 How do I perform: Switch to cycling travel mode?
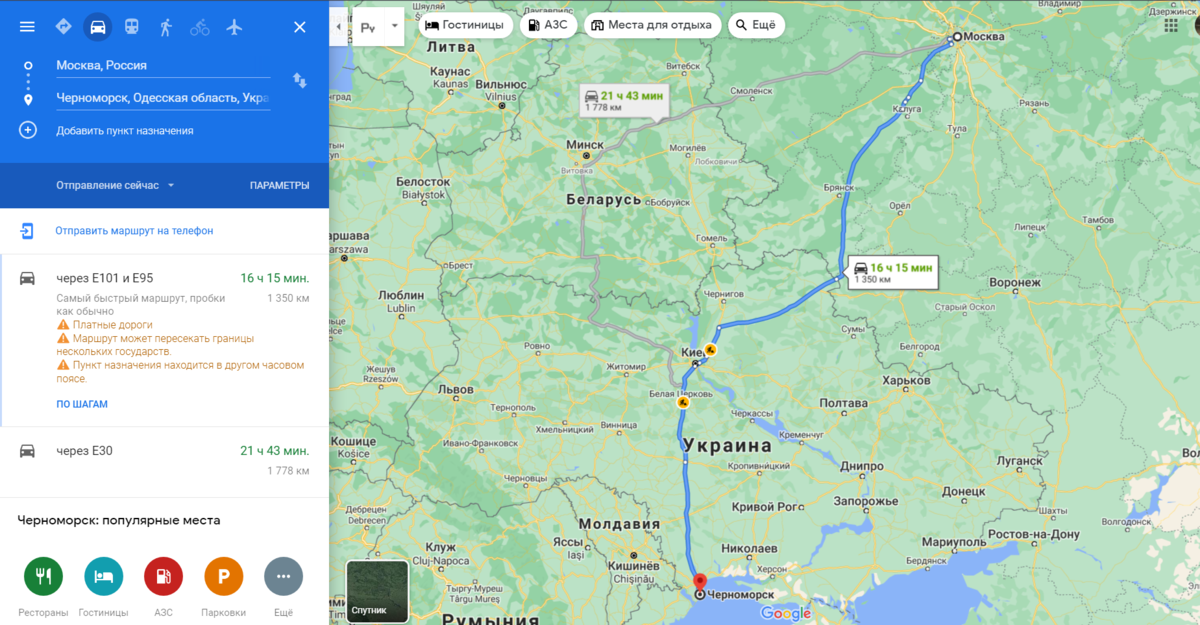[x=200, y=27]
